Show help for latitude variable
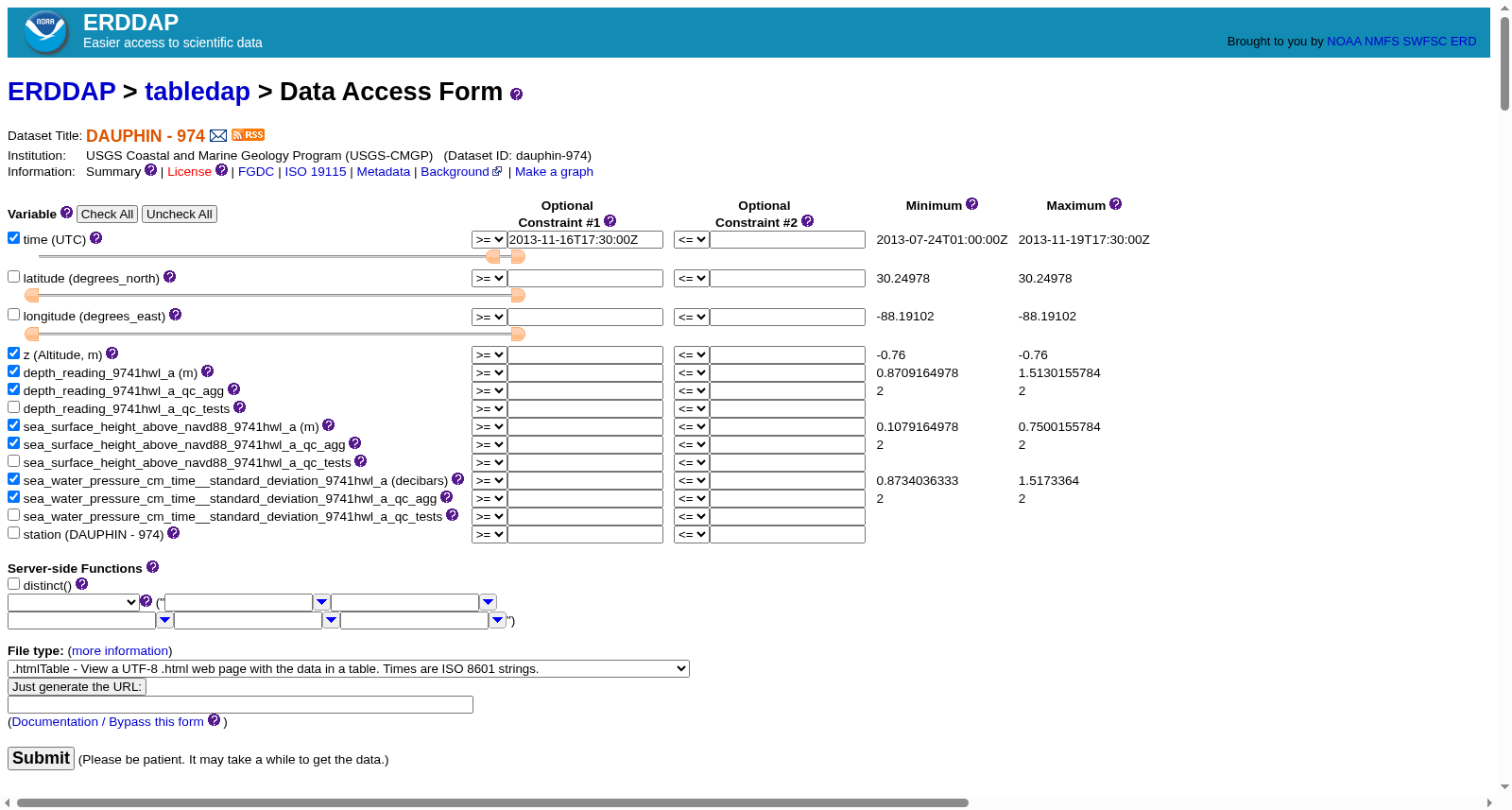 (x=169, y=277)
